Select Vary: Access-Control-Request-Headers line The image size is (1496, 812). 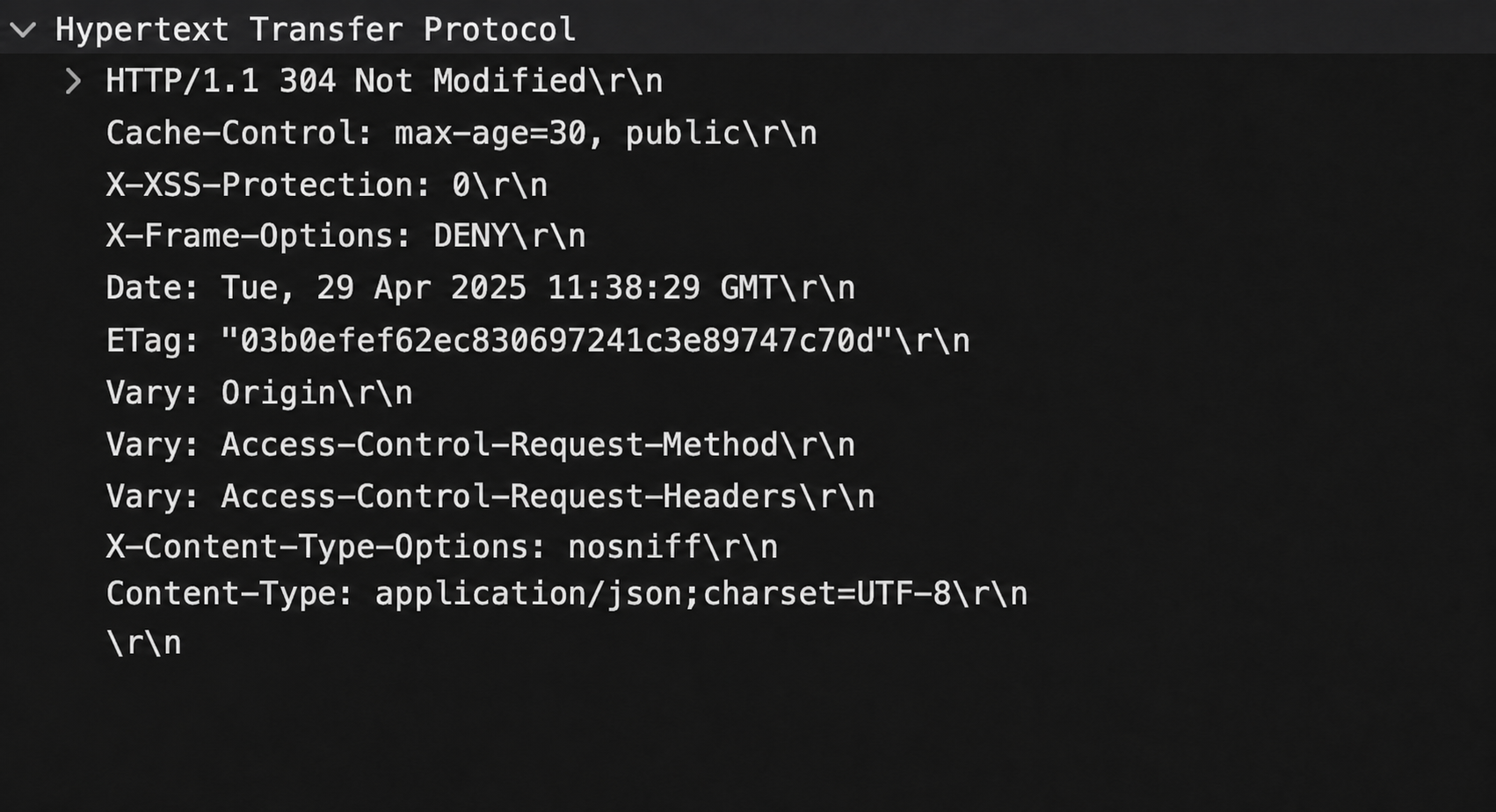pos(490,497)
